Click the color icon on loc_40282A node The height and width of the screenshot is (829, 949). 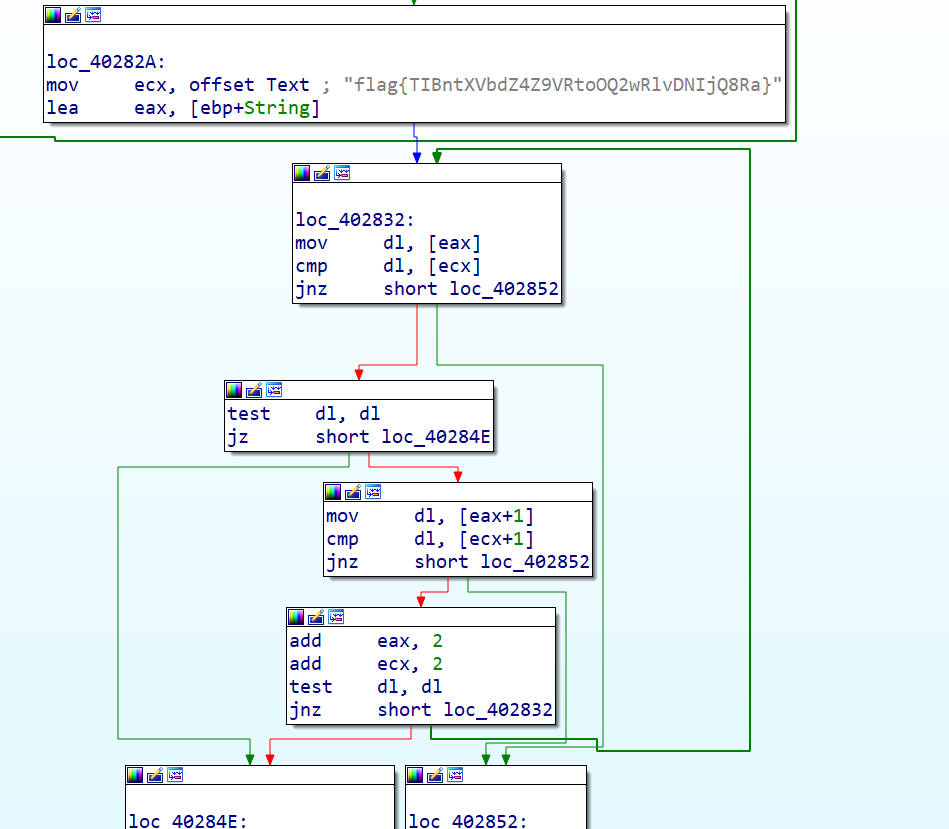(x=53, y=15)
